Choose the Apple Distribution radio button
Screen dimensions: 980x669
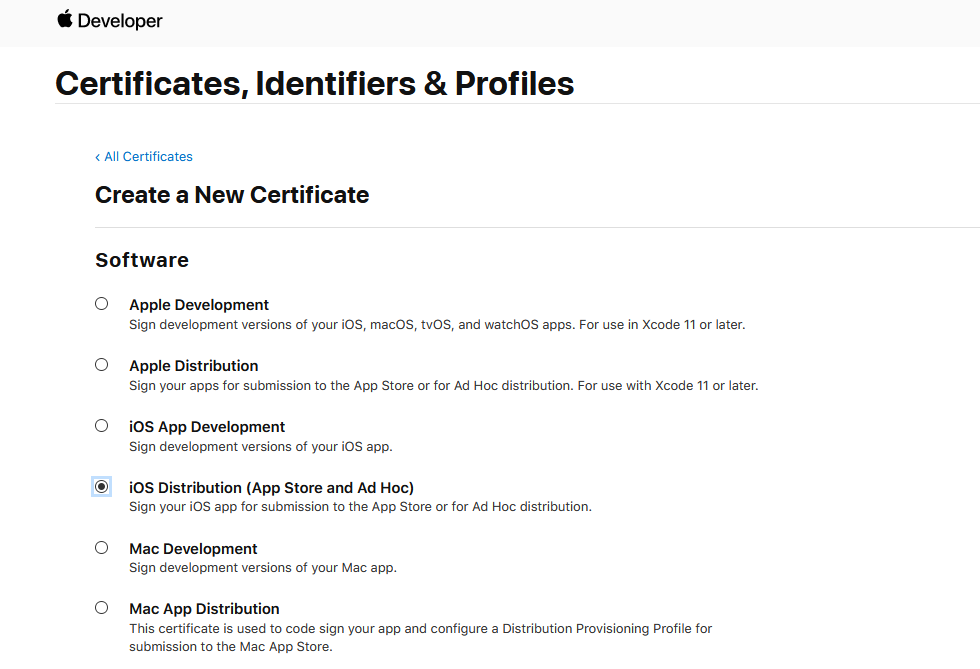tap(102, 365)
